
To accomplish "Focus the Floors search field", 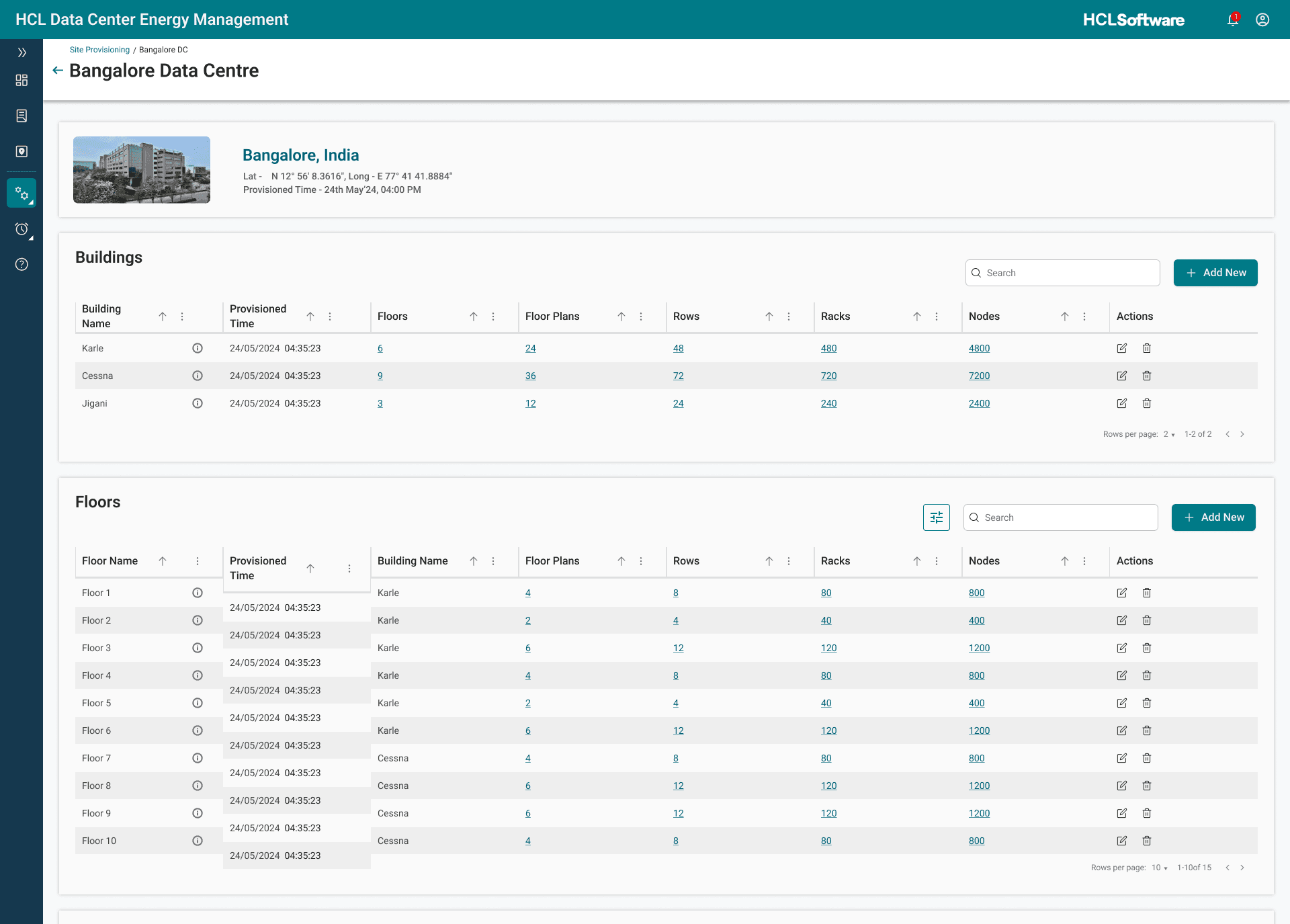I will click(x=1061, y=517).
